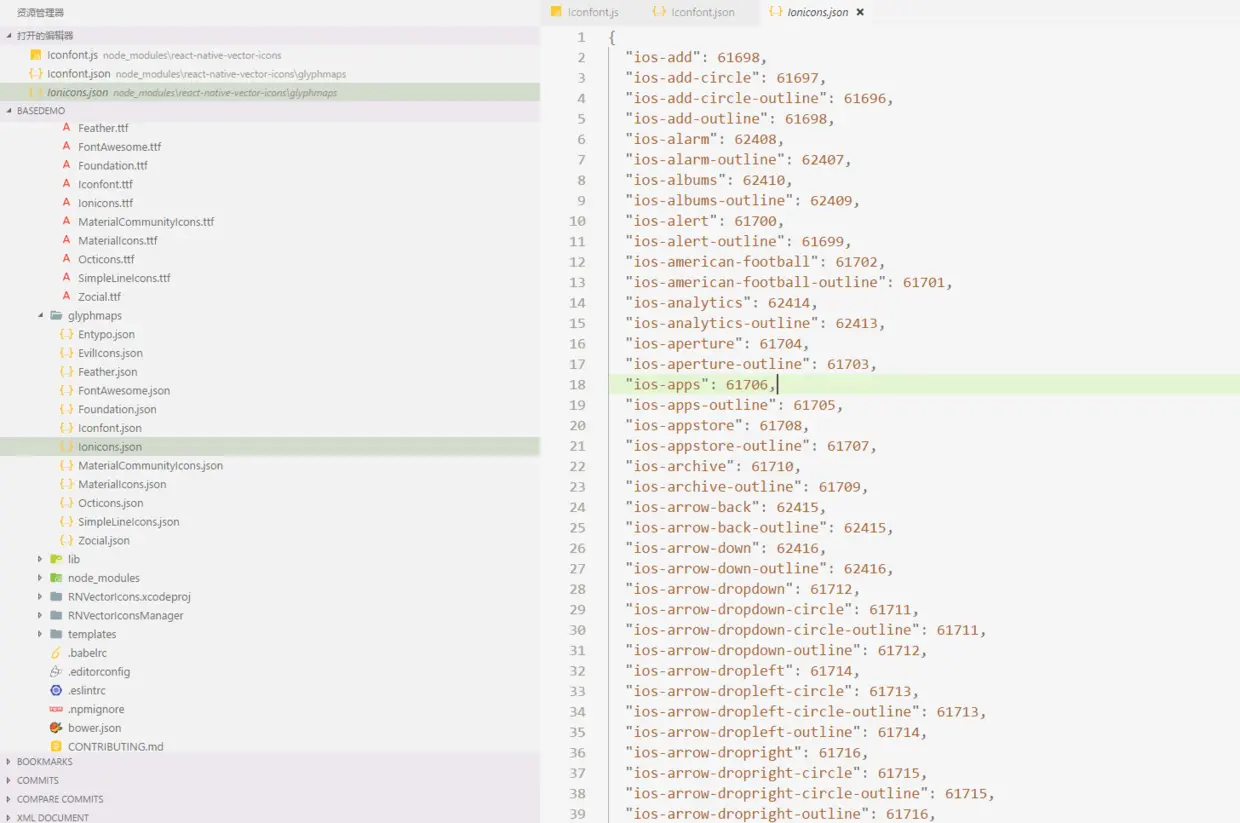Click the .babelrc file icon
This screenshot has height=823, width=1240.
coord(56,653)
